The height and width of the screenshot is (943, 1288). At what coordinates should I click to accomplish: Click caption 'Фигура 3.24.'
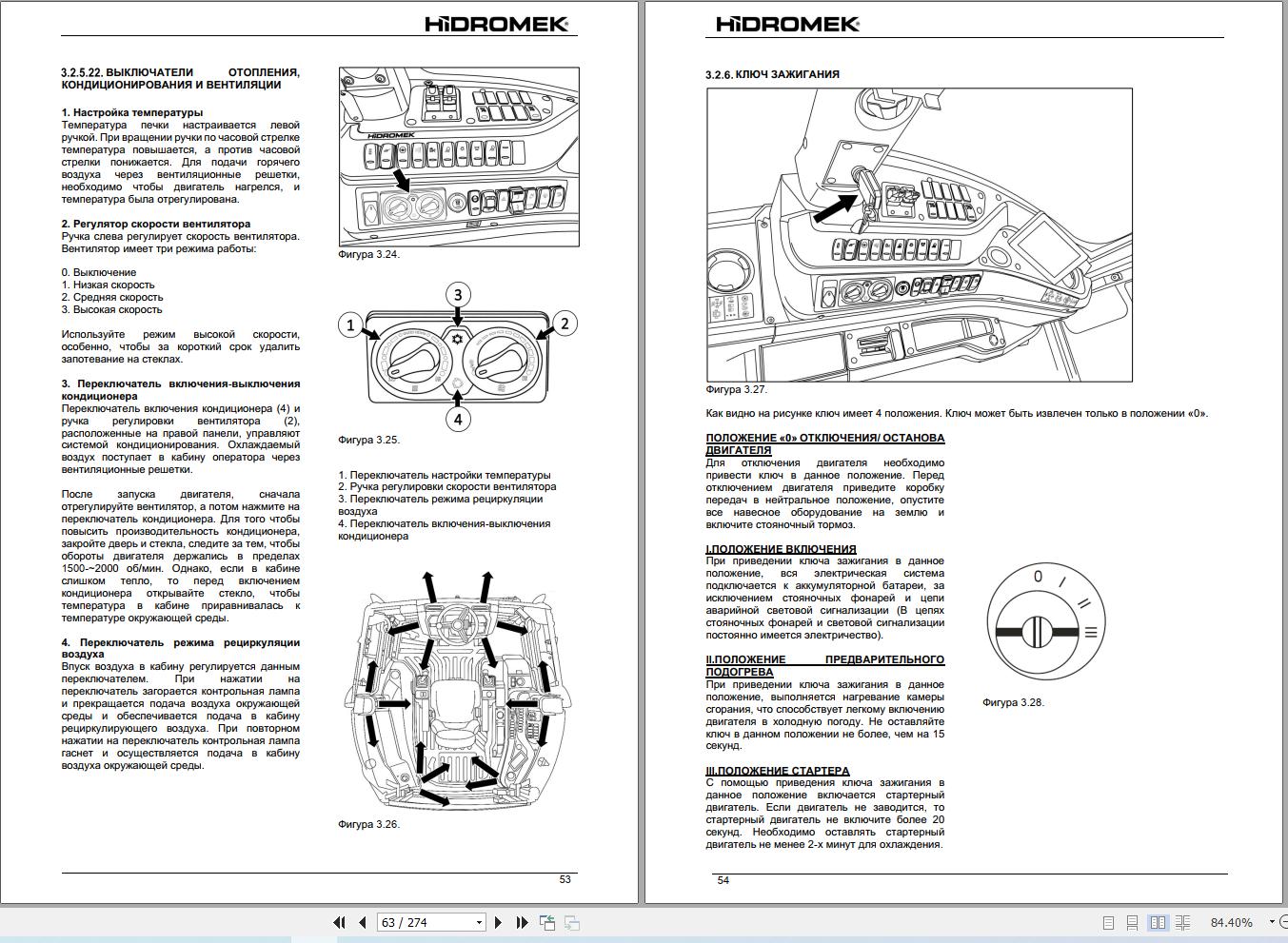pos(368,254)
